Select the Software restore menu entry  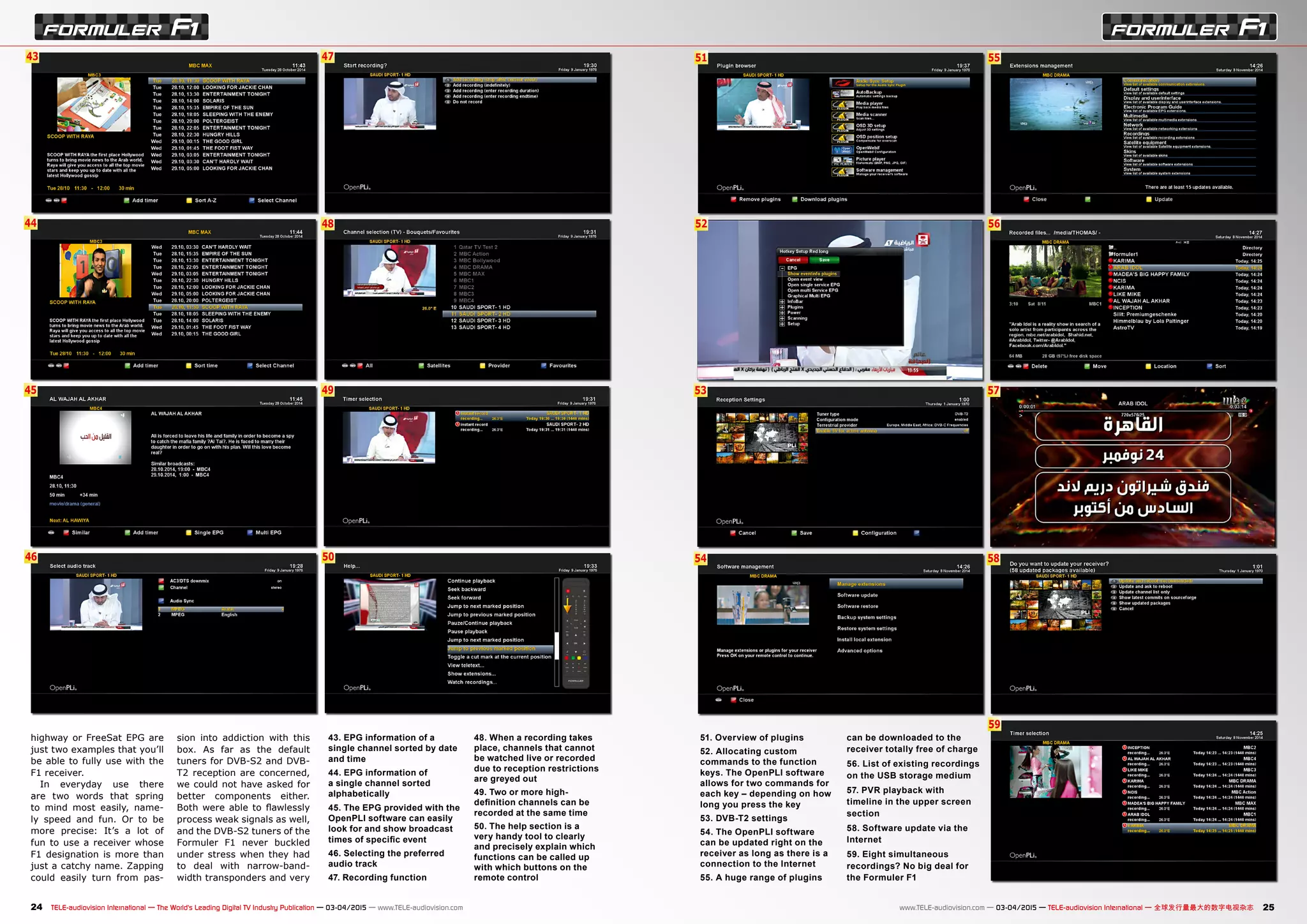[x=857, y=606]
